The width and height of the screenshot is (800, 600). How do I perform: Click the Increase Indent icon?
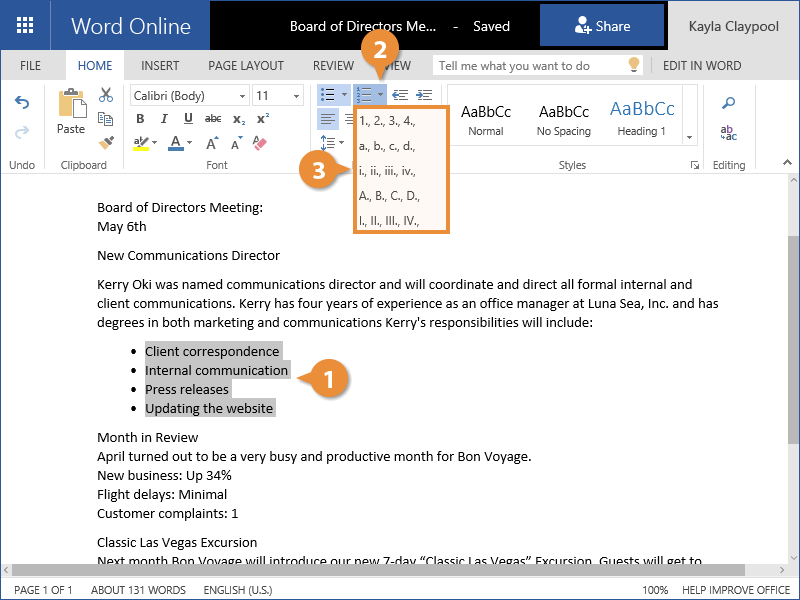(424, 95)
